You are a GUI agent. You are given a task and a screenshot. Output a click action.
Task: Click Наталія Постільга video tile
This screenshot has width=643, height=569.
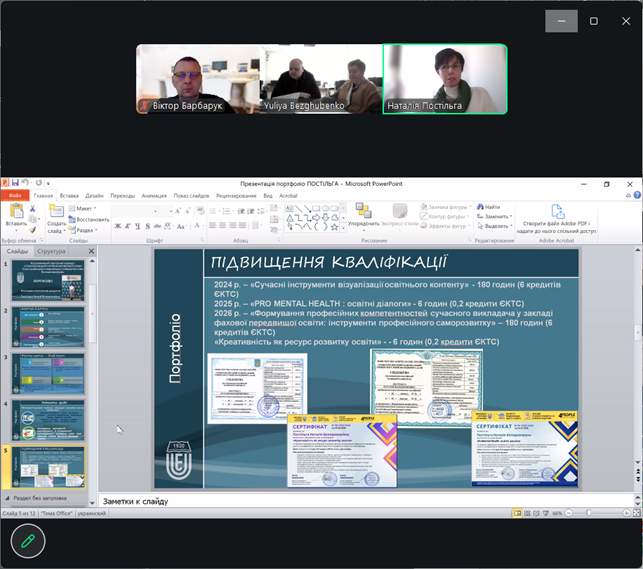point(445,79)
